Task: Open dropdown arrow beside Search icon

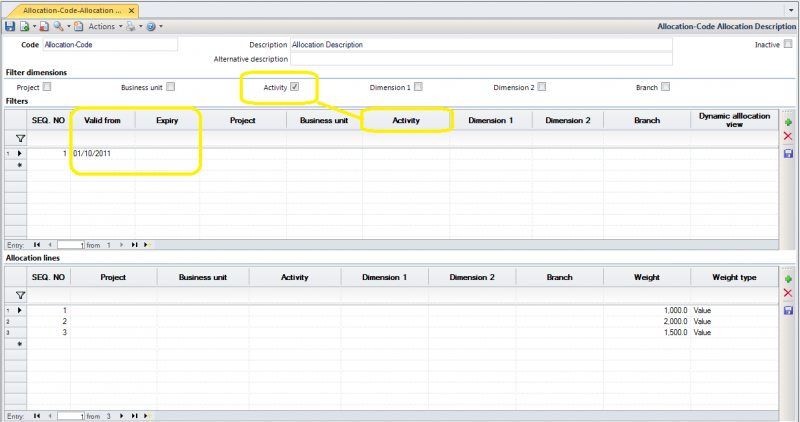Action: 68,27
